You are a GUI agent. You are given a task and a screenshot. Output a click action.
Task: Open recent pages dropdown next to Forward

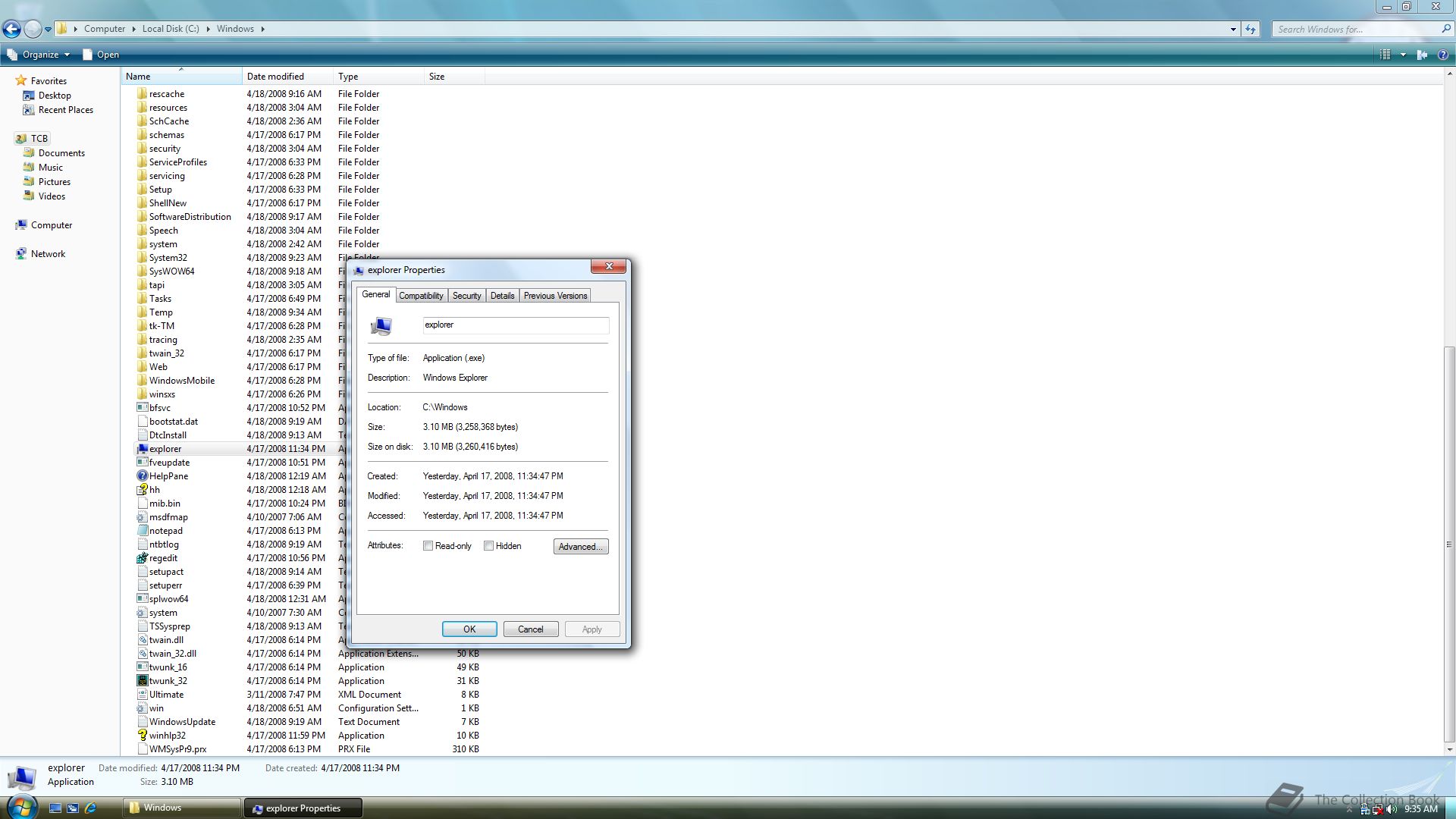click(x=48, y=30)
